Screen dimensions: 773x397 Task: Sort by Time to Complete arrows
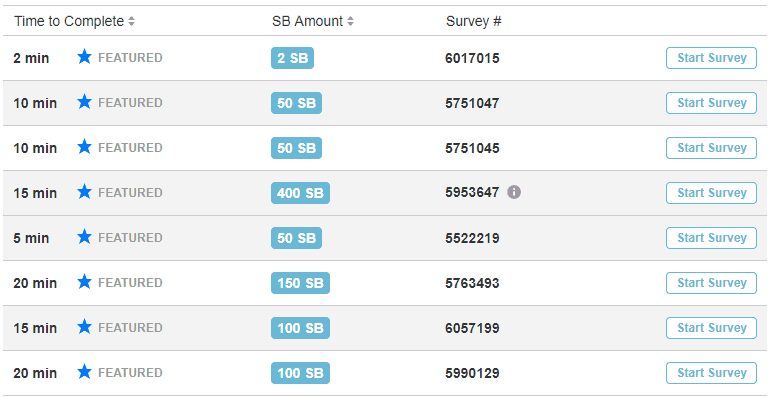click(131, 21)
